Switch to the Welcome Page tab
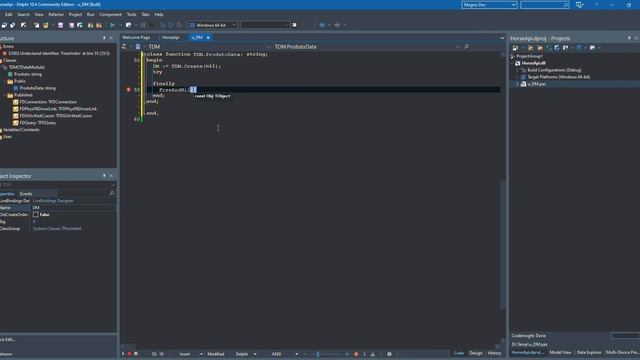This screenshot has height=360, width=640. [136, 37]
